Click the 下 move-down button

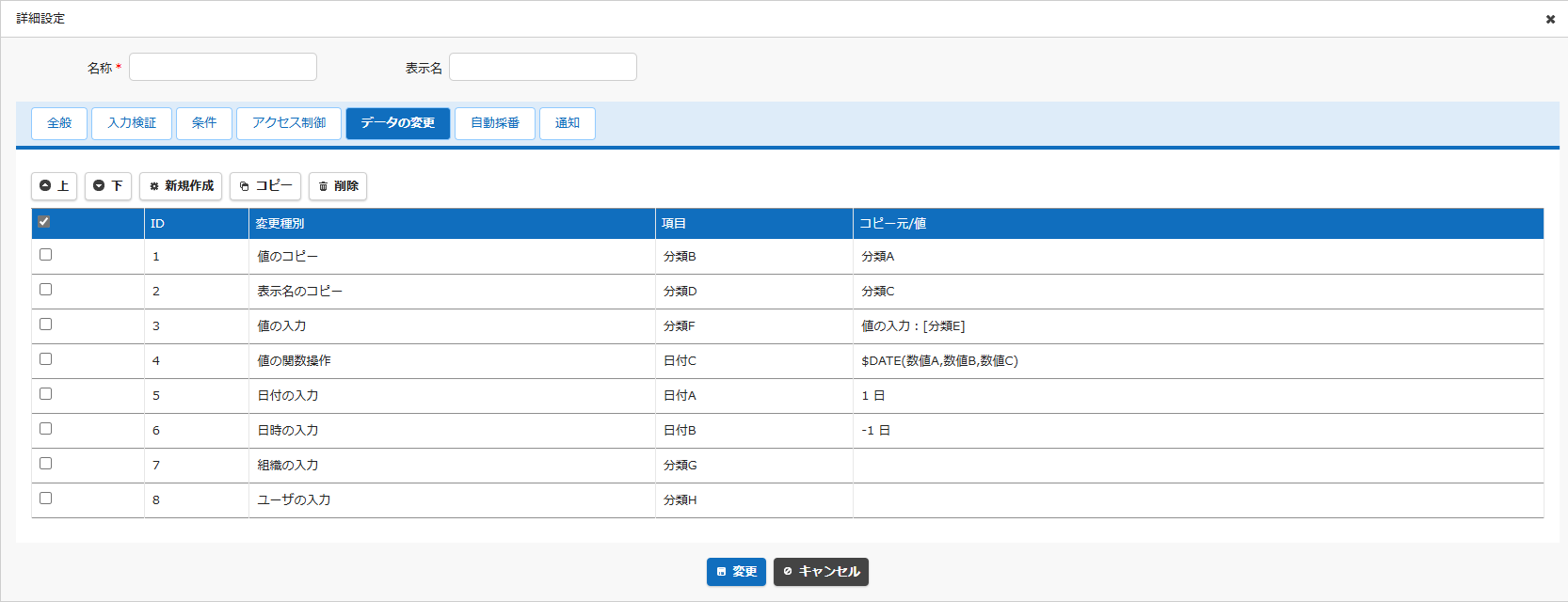coord(108,186)
